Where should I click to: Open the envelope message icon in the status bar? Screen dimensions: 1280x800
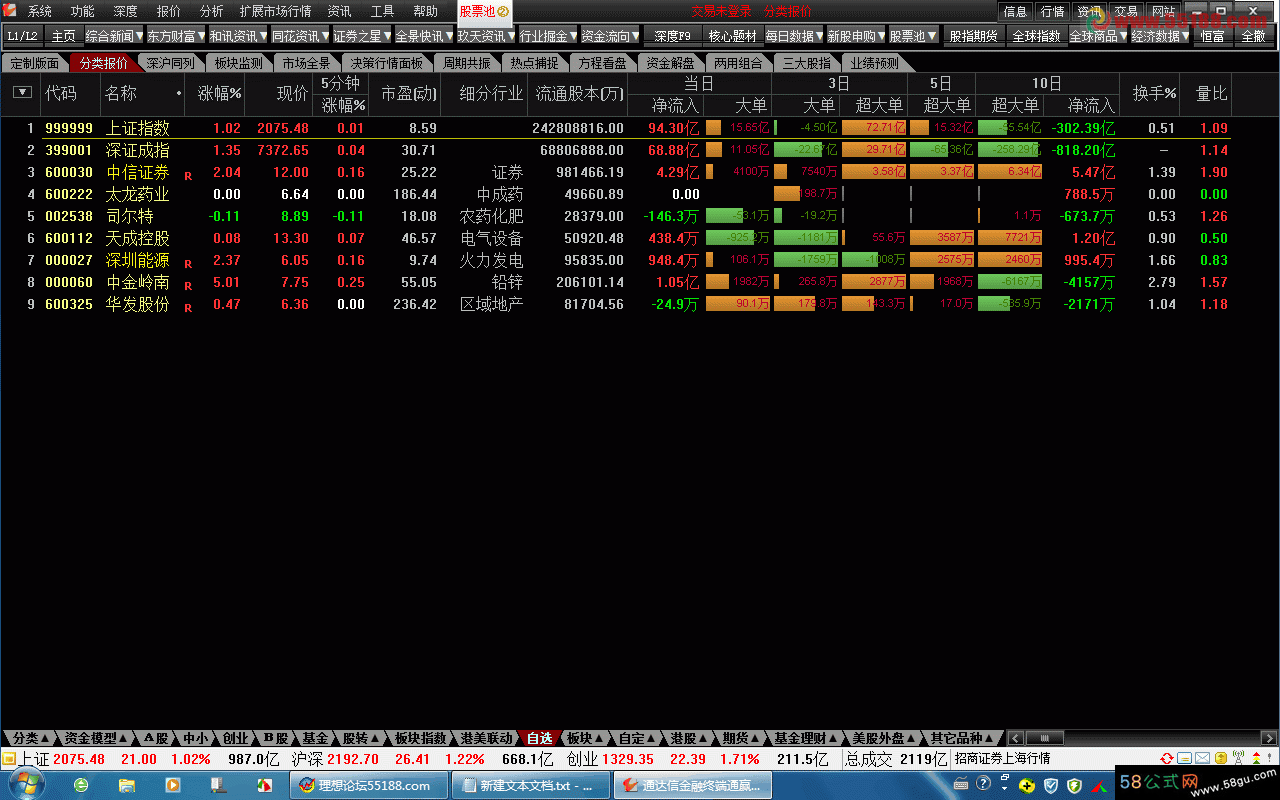pos(1202,759)
